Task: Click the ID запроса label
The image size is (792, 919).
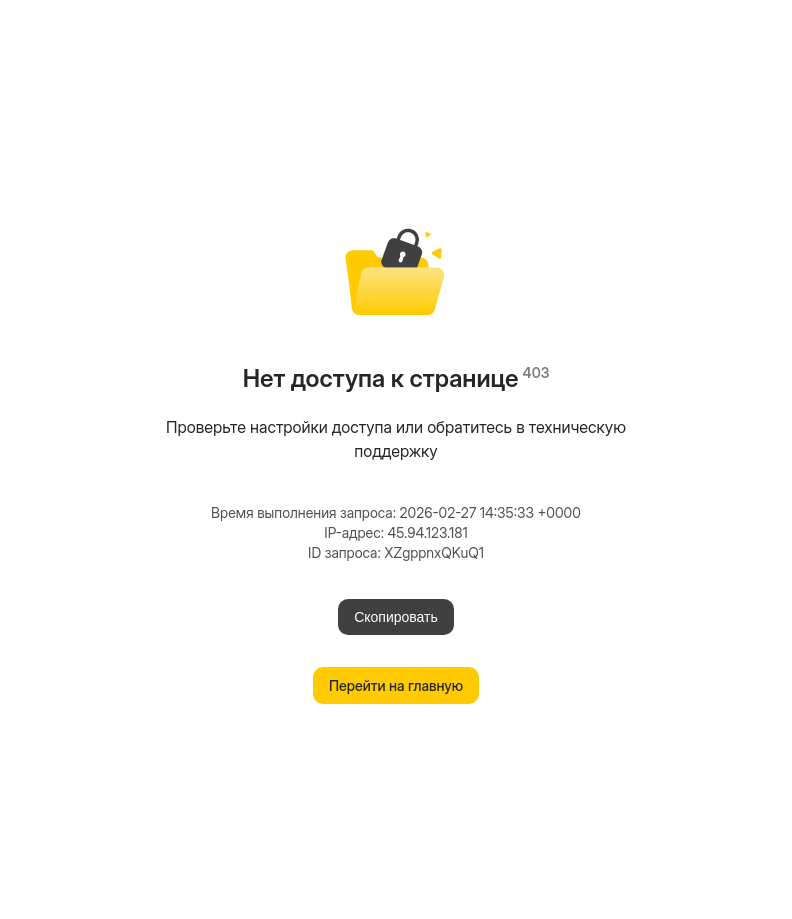Action: (x=344, y=553)
